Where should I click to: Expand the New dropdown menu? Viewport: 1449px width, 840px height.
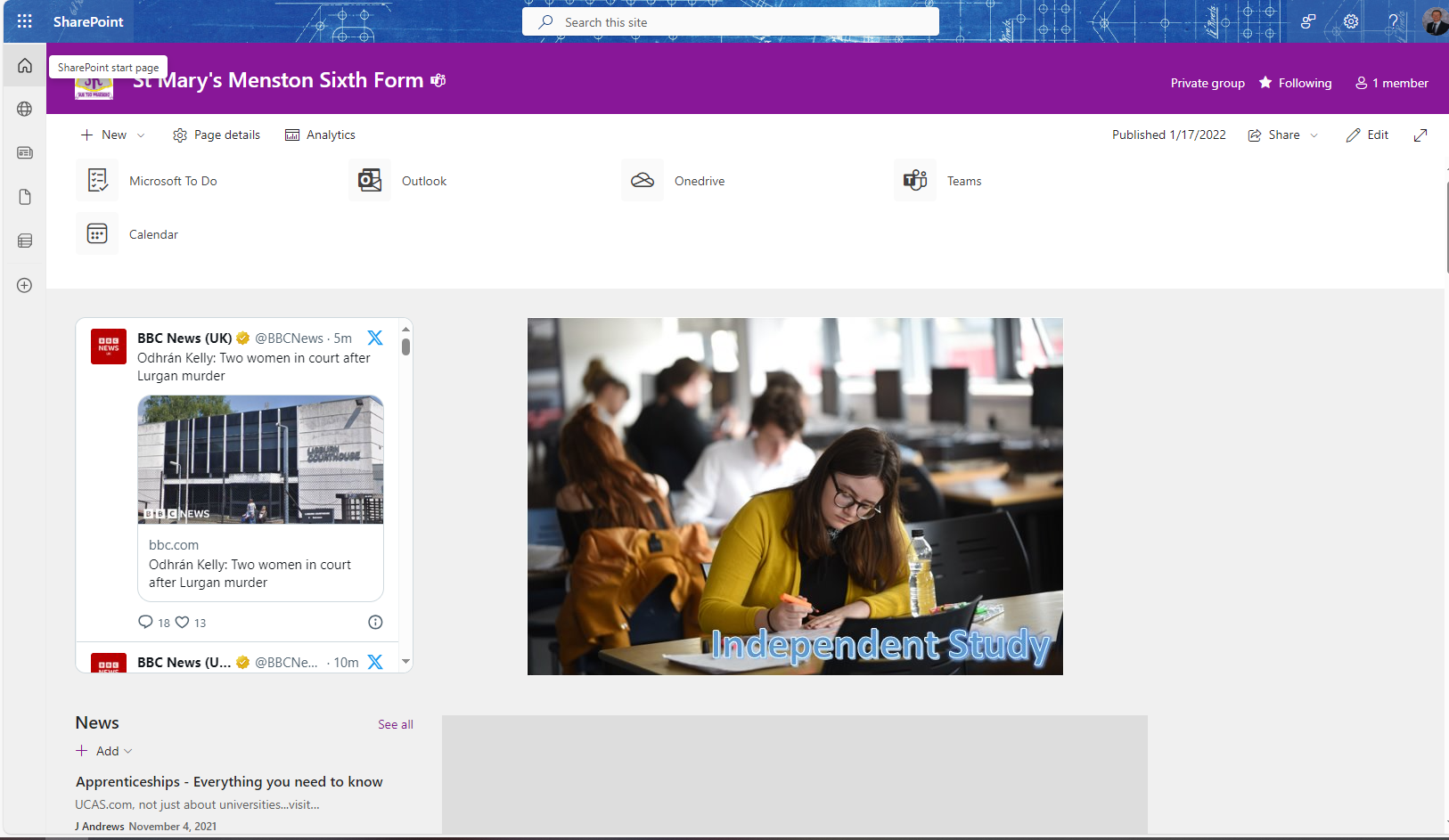click(x=141, y=135)
